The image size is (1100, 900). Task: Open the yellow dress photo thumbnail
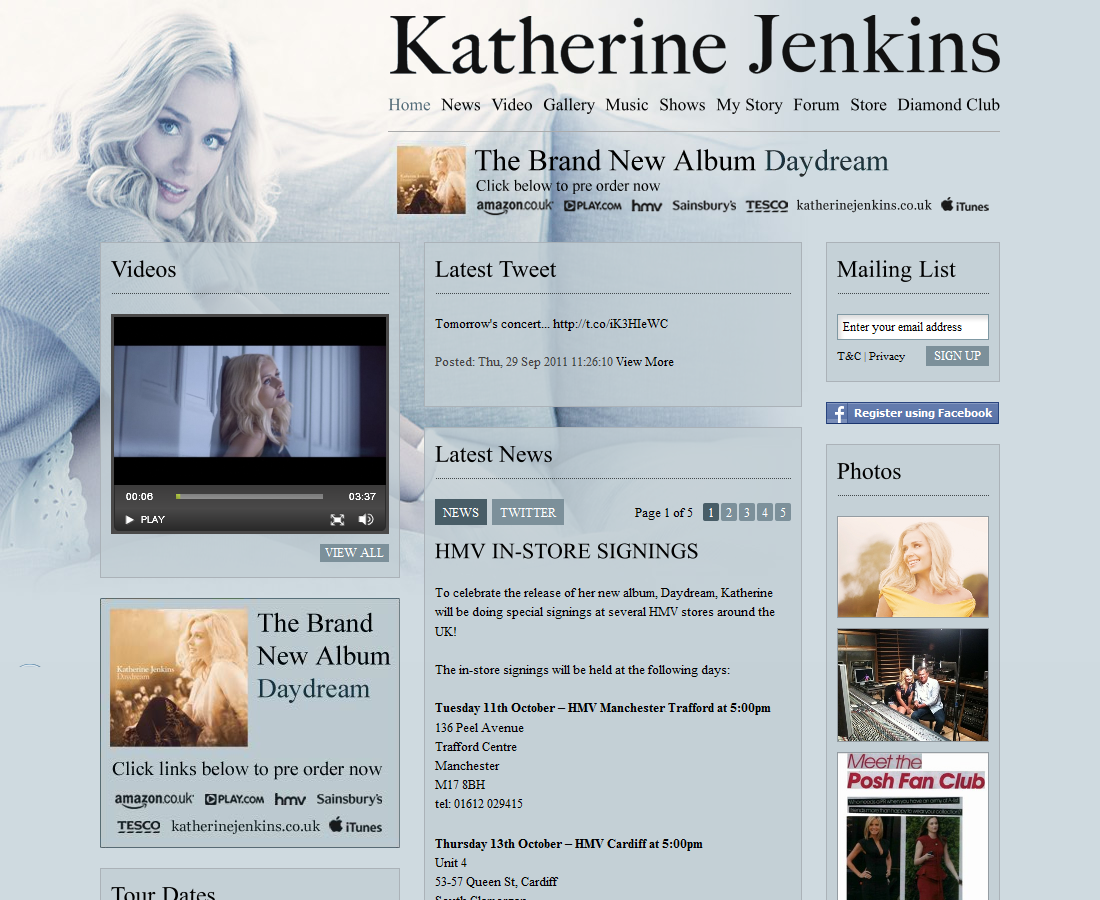913,567
